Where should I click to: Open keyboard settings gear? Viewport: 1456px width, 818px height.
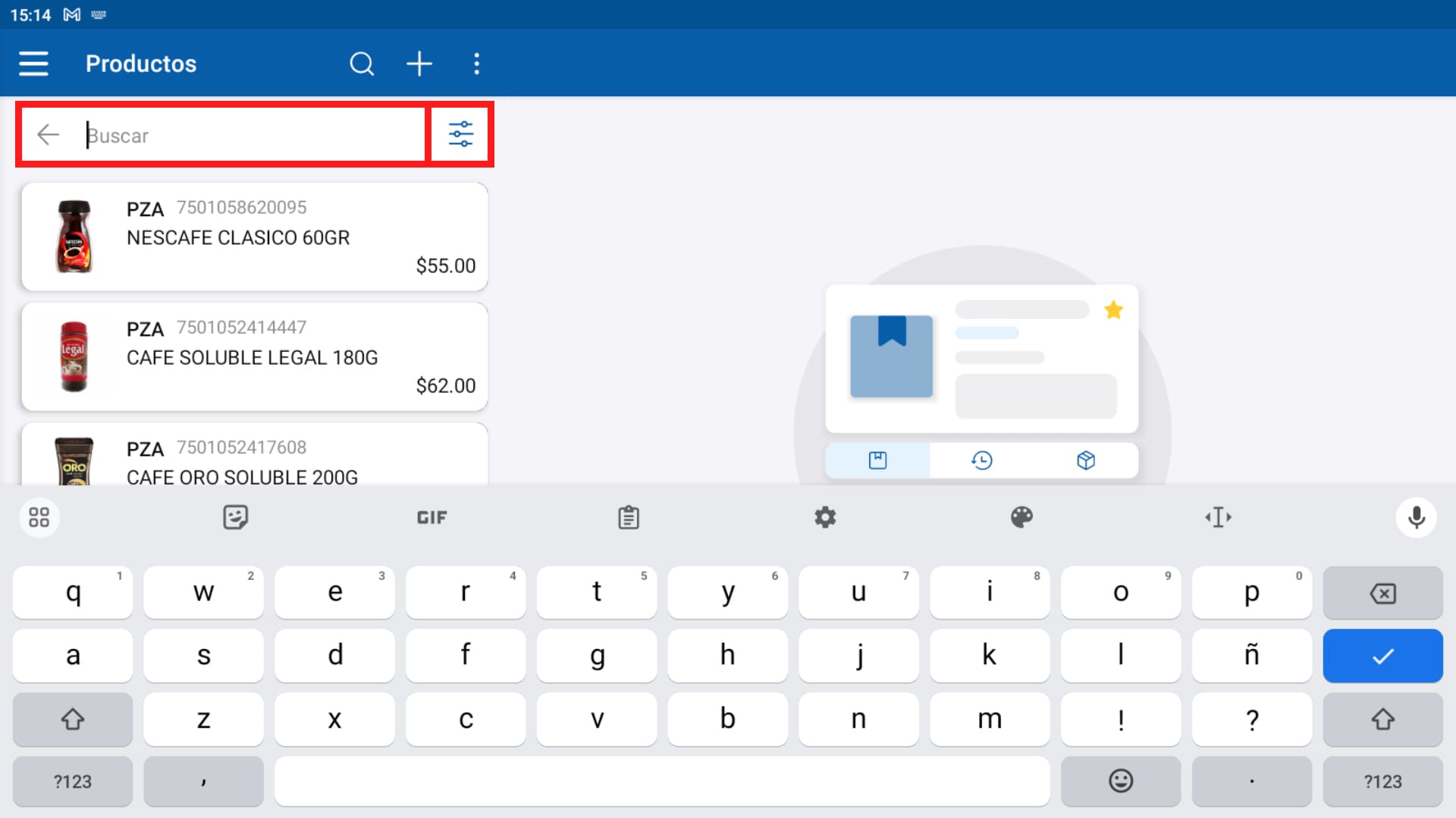(825, 517)
